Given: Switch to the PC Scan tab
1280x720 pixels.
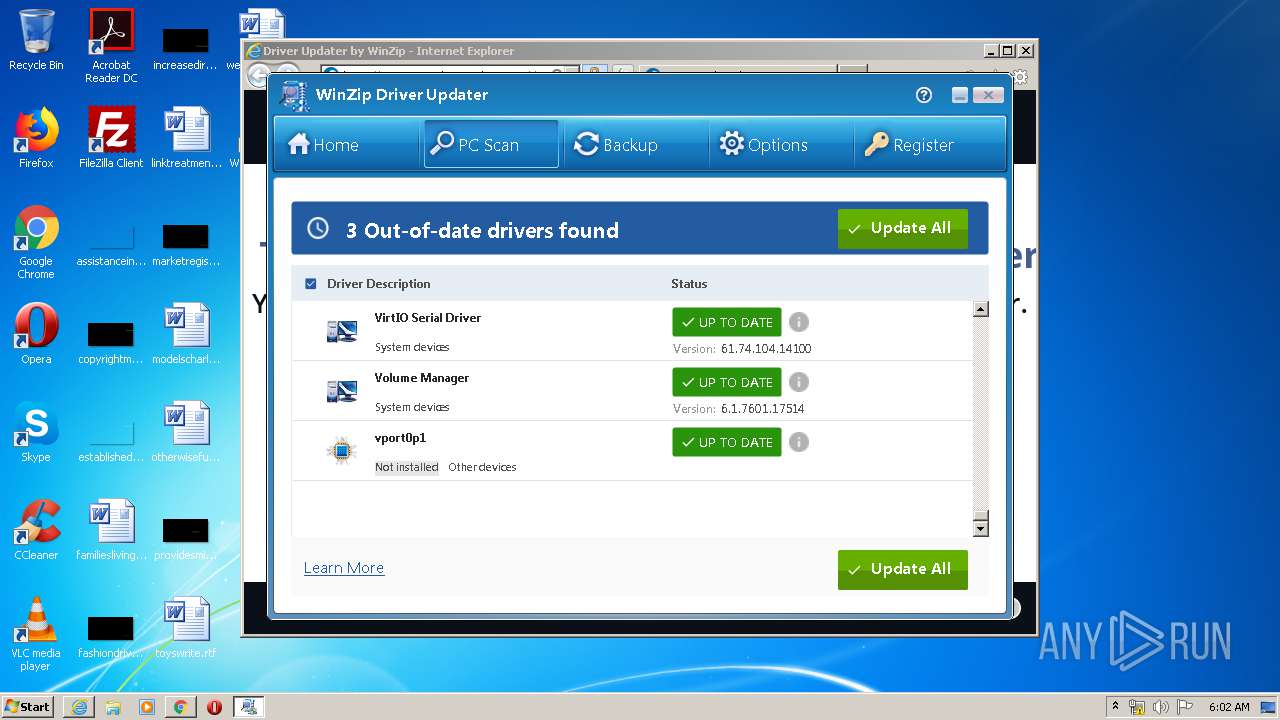Looking at the screenshot, I should (x=491, y=145).
